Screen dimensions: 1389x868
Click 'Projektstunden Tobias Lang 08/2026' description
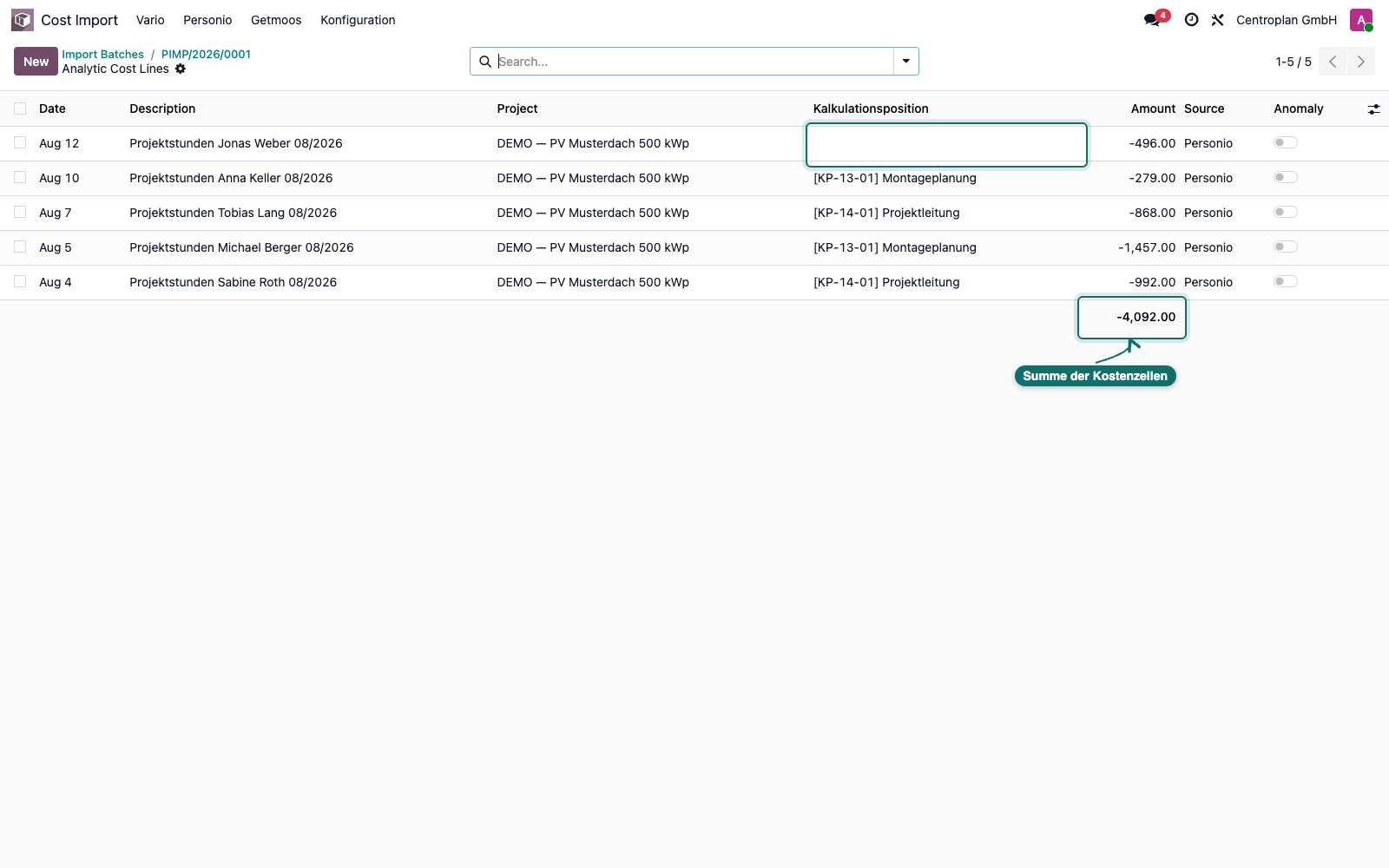(233, 213)
